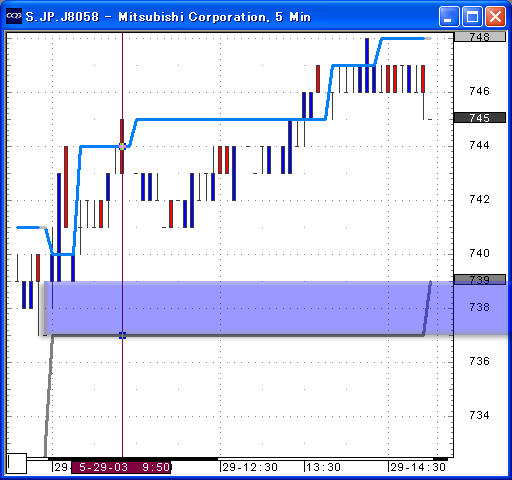Click the 5-29-03 9:50 time cursor label
This screenshot has height=480, width=512.
[121, 467]
